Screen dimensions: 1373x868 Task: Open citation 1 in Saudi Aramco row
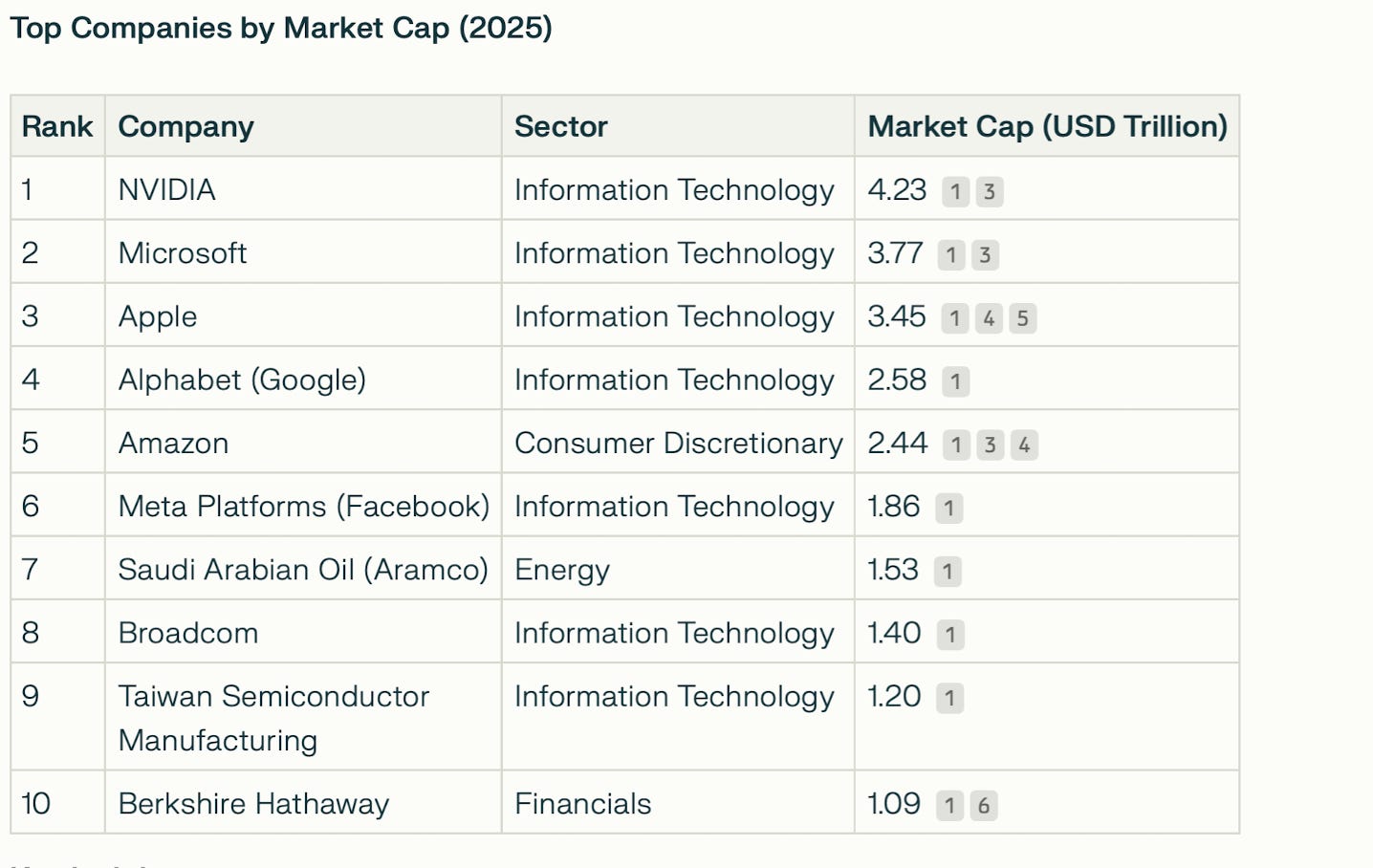tap(947, 571)
